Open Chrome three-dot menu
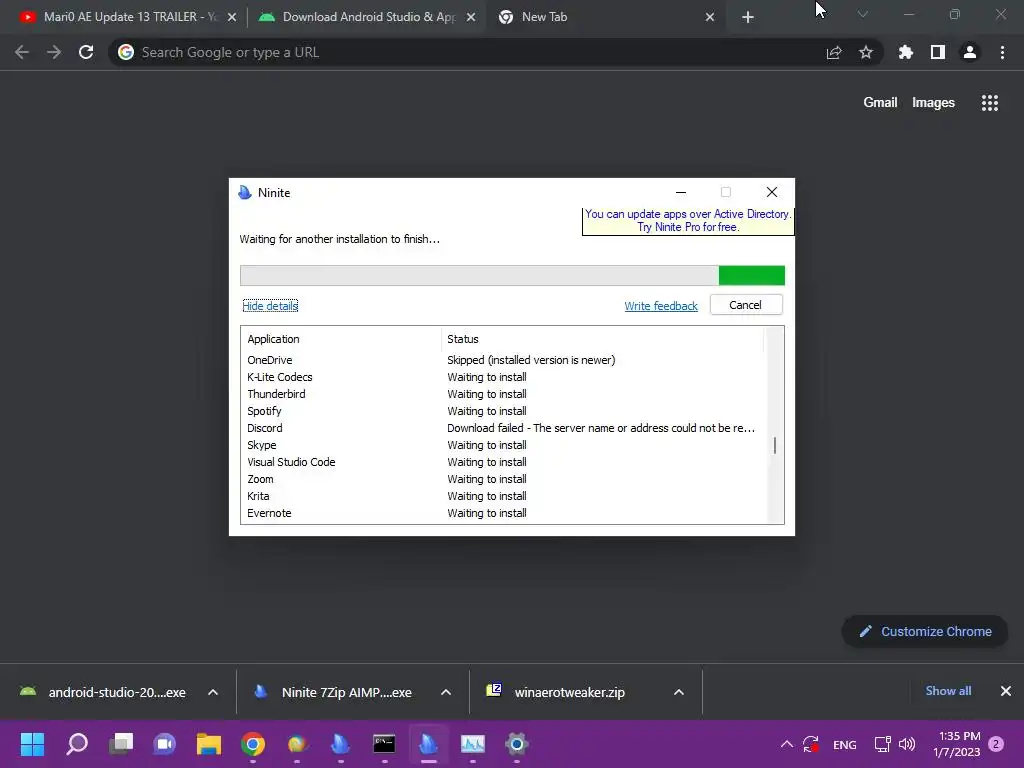Viewport: 1024px width, 768px height. (1002, 52)
